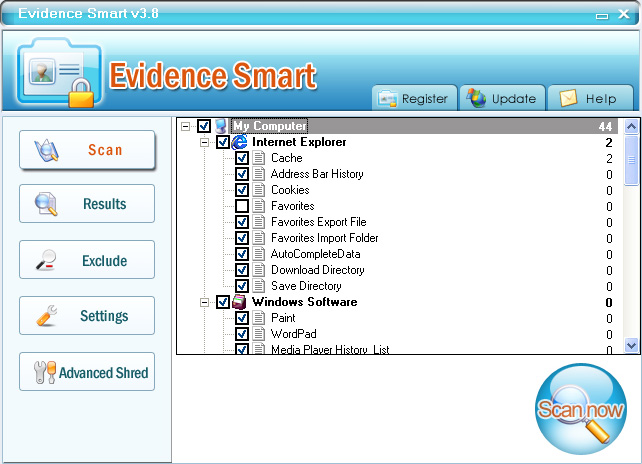The width and height of the screenshot is (642, 464).
Task: Click the magnifier document icon on Results
Action: (x=46, y=204)
